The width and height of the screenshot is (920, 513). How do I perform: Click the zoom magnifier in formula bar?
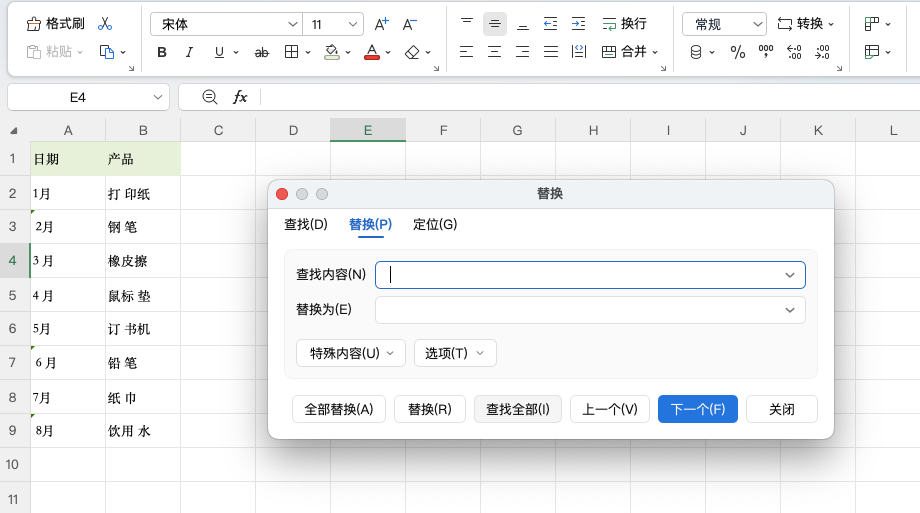[x=209, y=97]
